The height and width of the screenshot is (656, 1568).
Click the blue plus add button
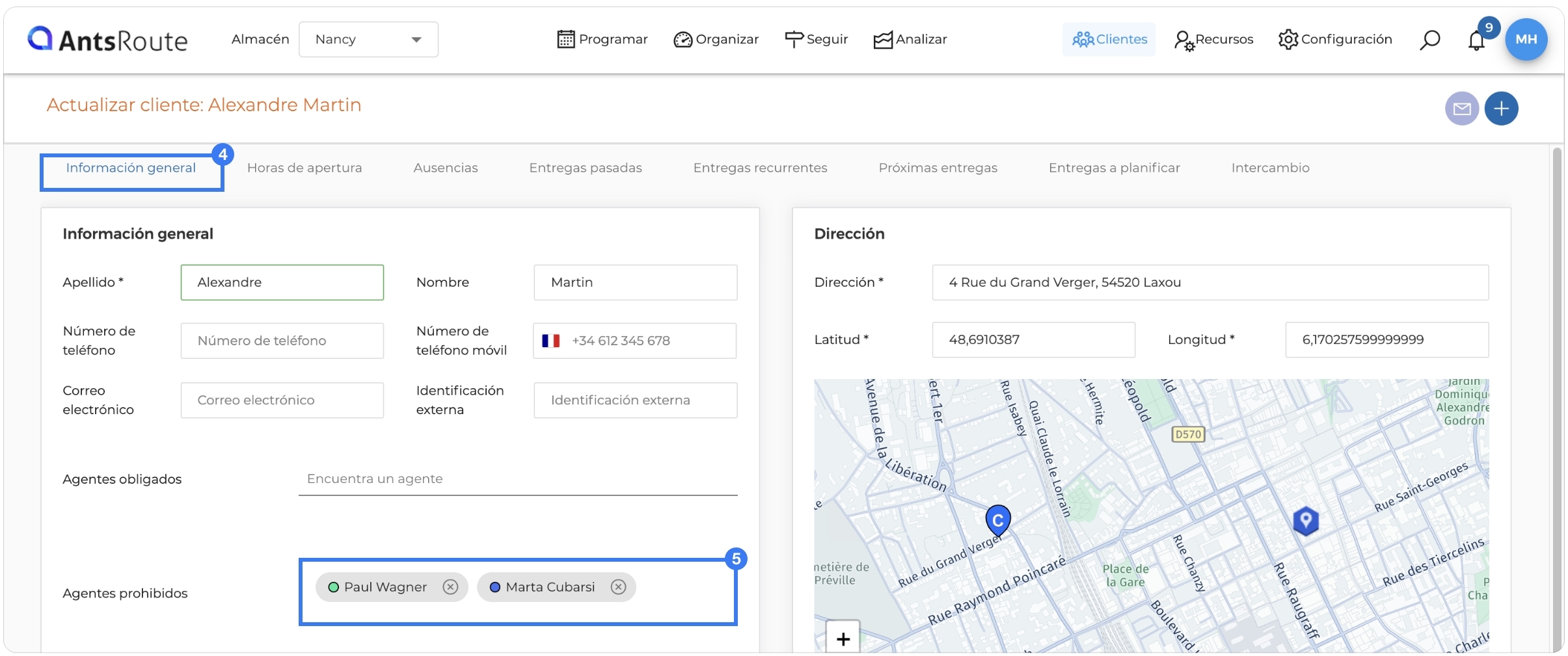(x=1501, y=109)
